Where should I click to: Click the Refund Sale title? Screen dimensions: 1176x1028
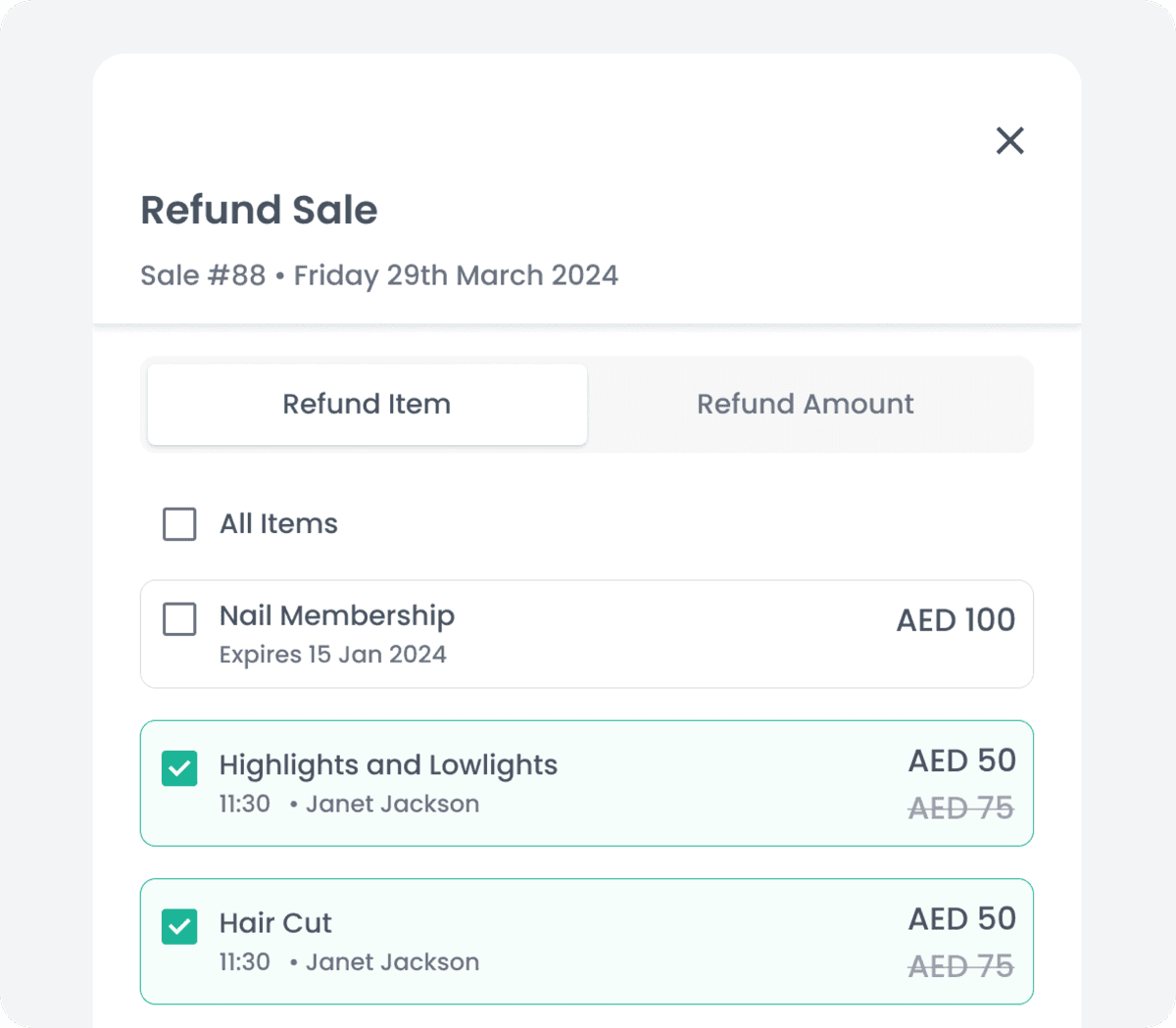pyautogui.click(x=259, y=210)
